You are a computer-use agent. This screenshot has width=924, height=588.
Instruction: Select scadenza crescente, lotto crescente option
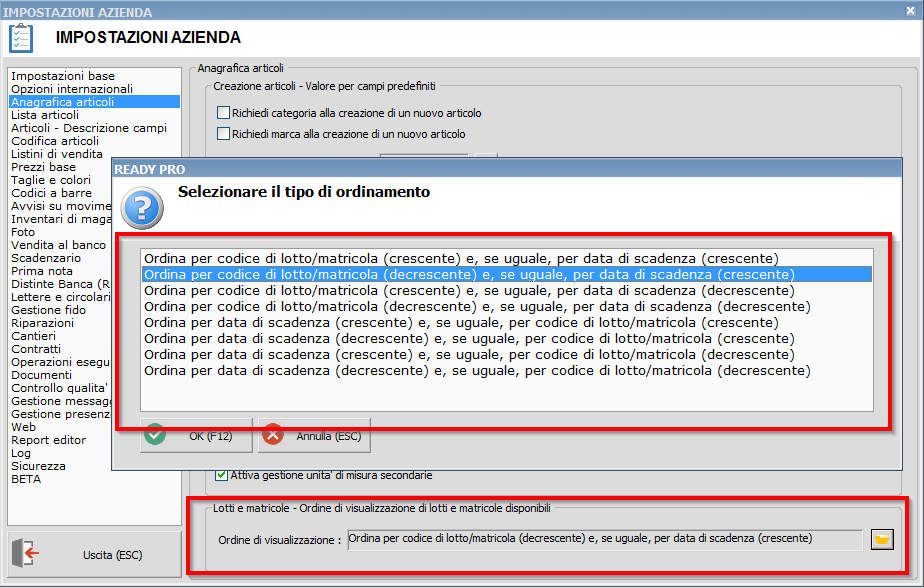(506, 322)
